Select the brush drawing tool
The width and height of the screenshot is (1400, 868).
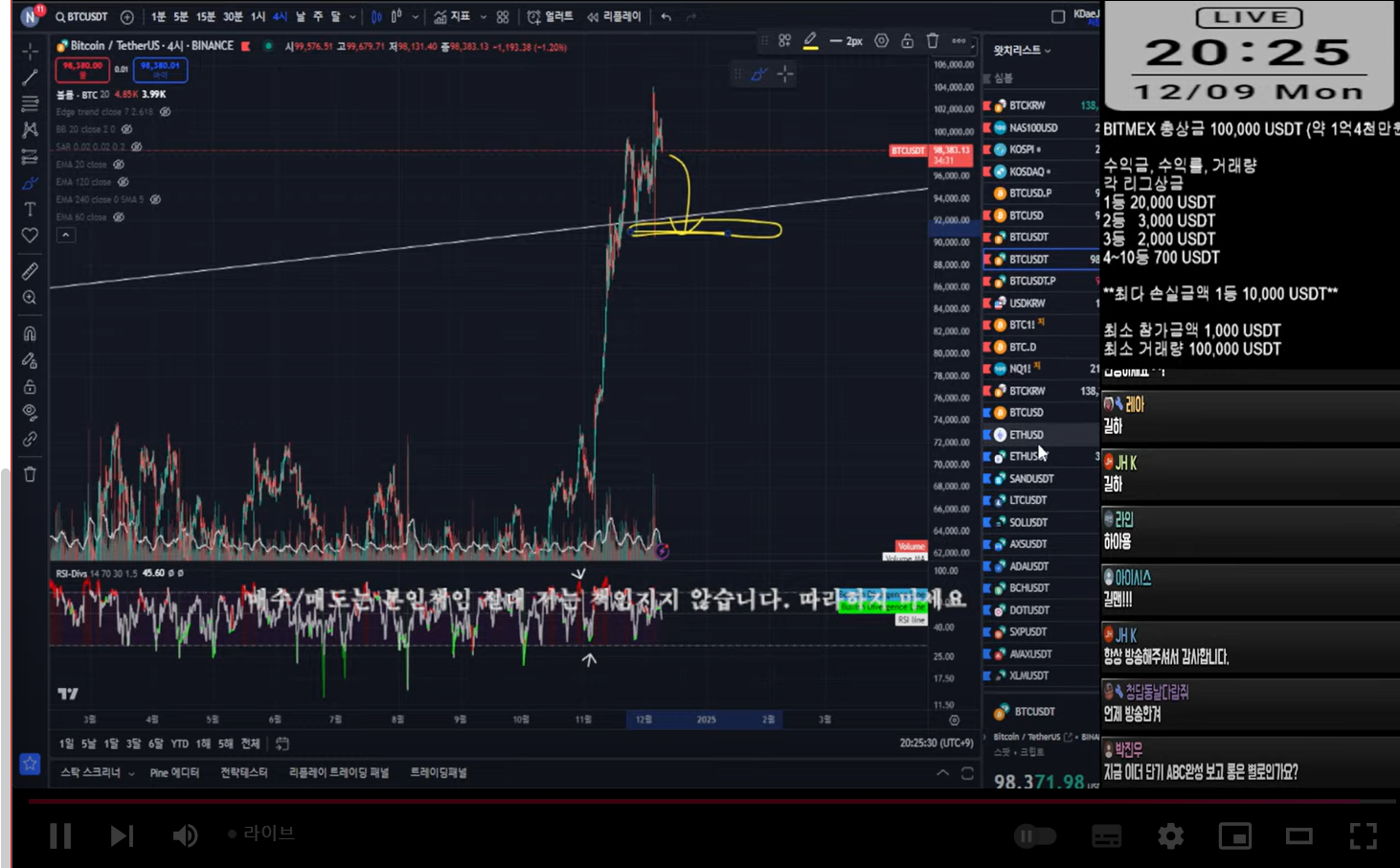tap(30, 182)
